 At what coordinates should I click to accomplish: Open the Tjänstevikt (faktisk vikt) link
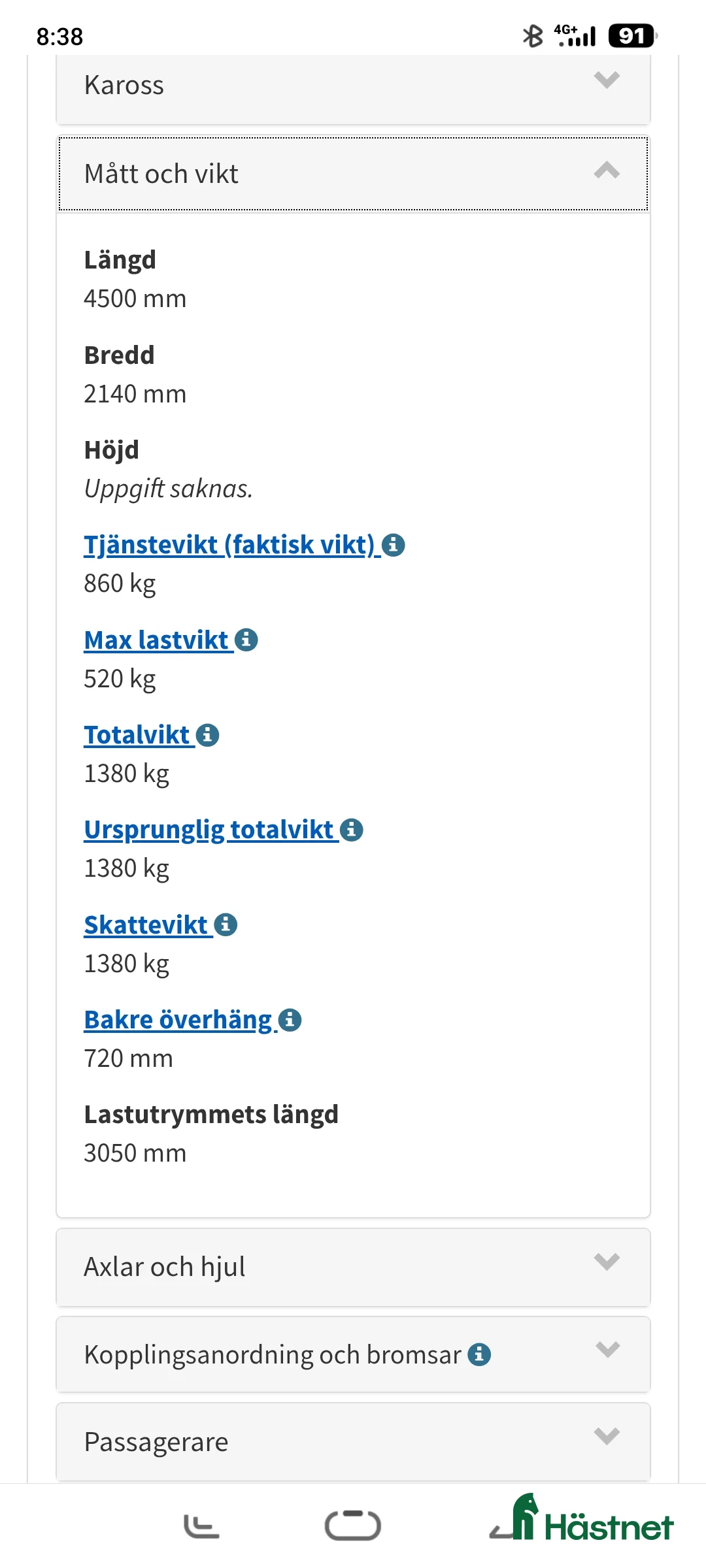pyautogui.click(x=229, y=544)
